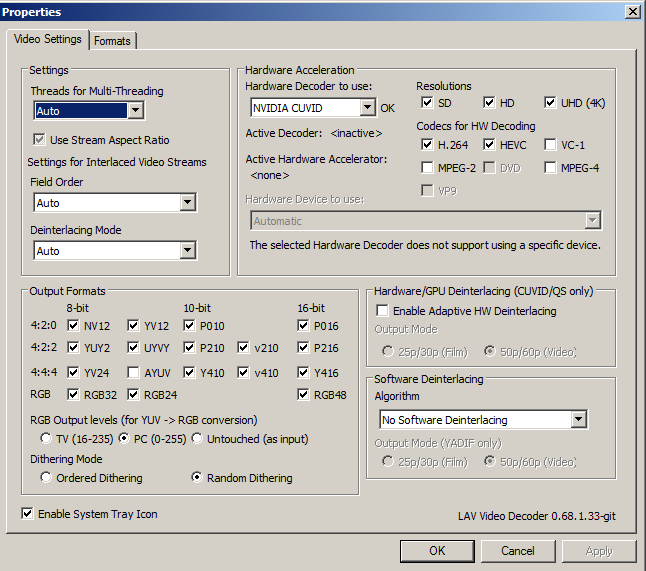Choose Ordered Dithering mode
The width and height of the screenshot is (646, 571).
point(46,477)
